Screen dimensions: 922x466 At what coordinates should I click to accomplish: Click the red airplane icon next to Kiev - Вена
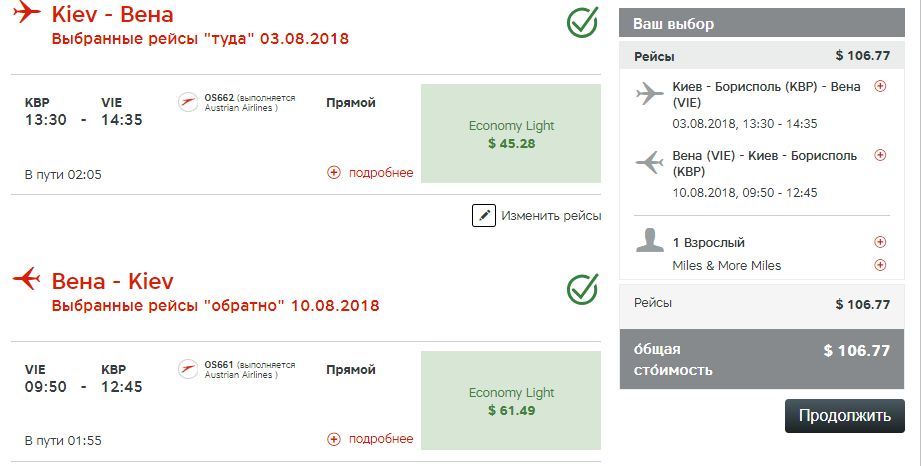click(28, 14)
